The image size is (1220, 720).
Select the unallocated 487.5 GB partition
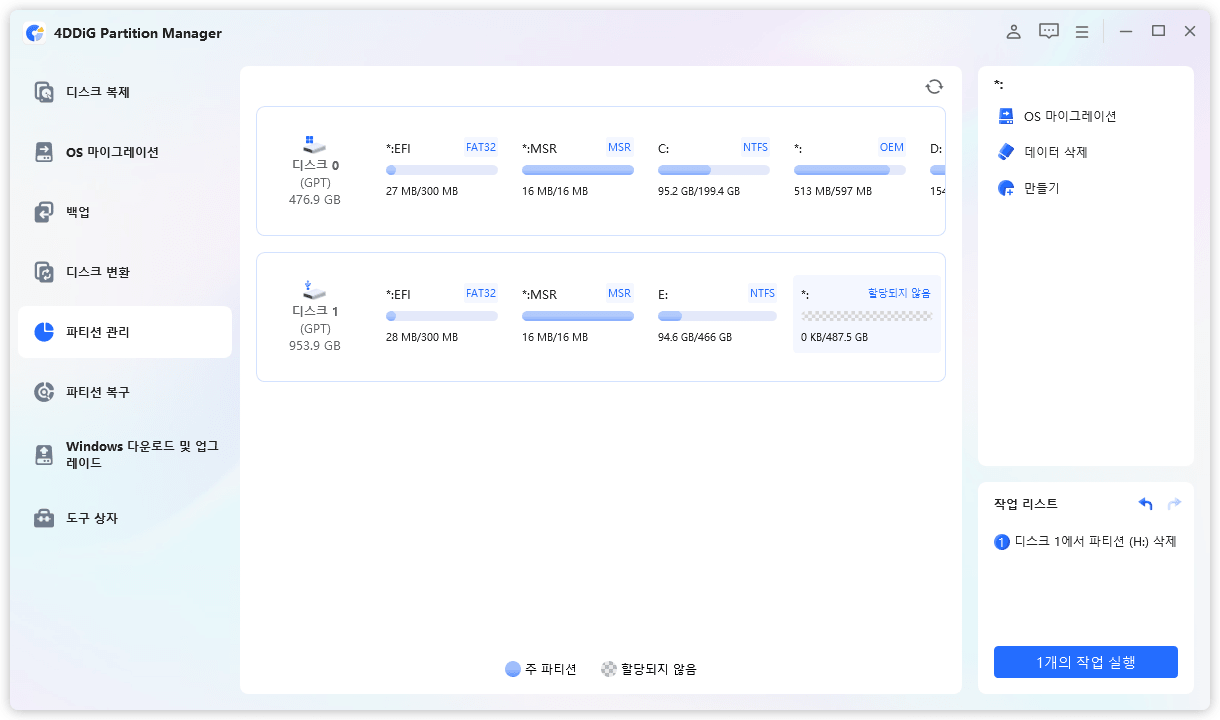click(866, 314)
